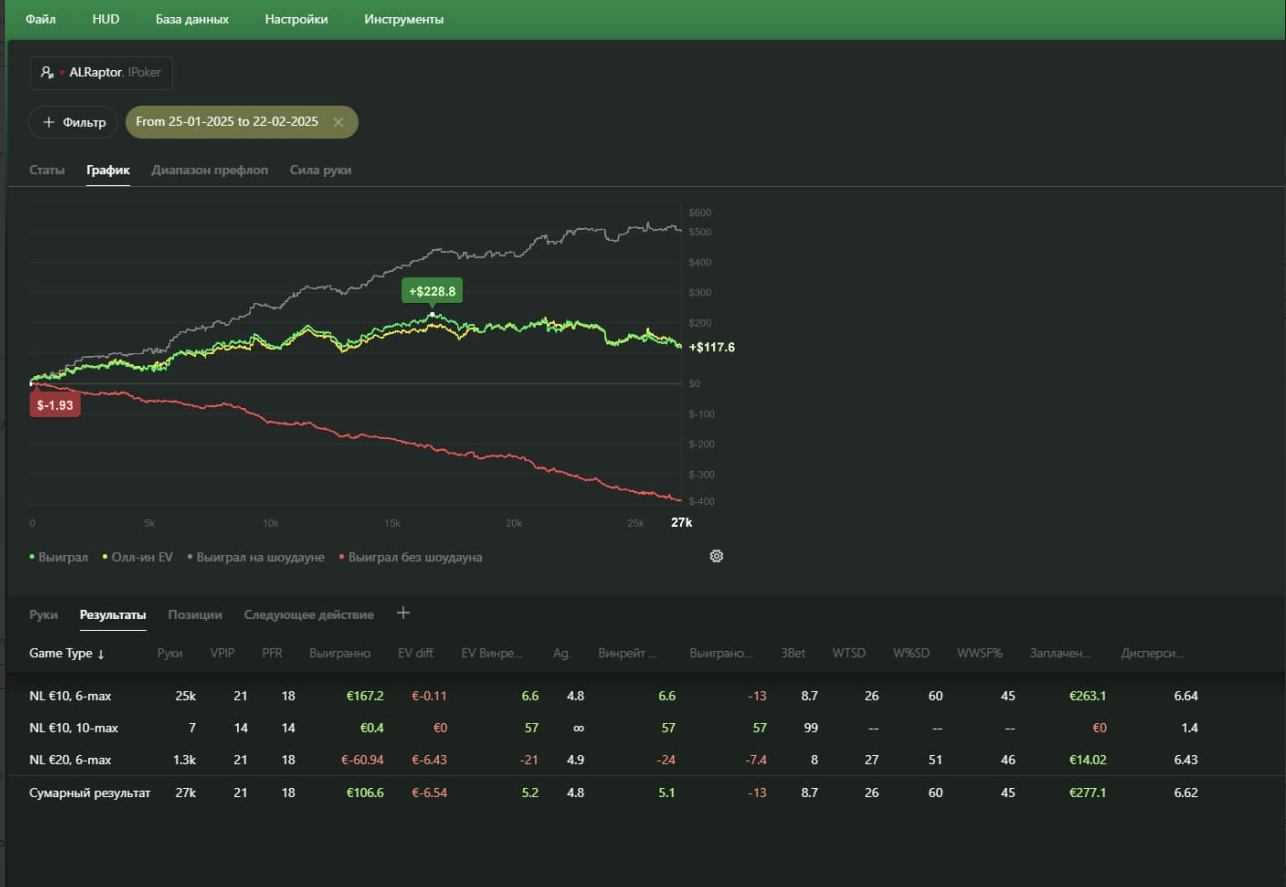Click the €277.1 total rake cell
1286x887 pixels.
1087,793
